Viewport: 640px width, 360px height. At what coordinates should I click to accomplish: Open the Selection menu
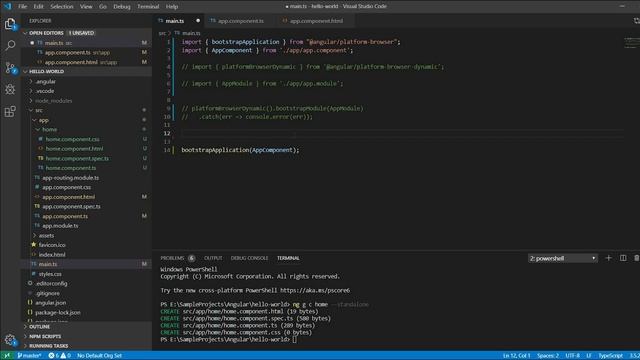[x=62, y=7]
